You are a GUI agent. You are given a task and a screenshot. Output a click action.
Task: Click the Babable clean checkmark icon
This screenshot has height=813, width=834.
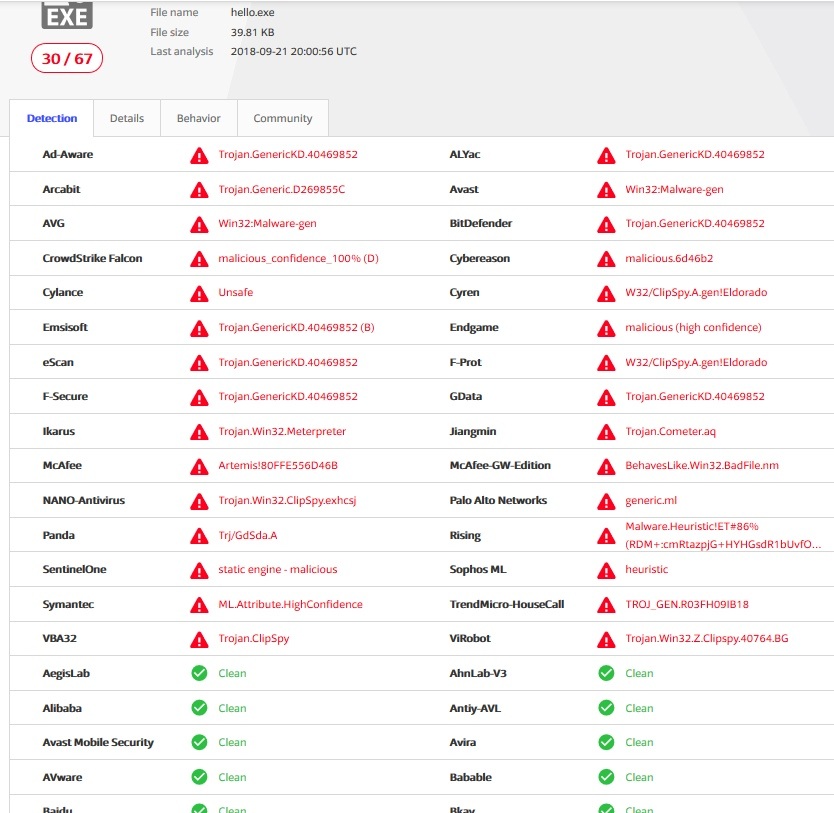pos(606,777)
